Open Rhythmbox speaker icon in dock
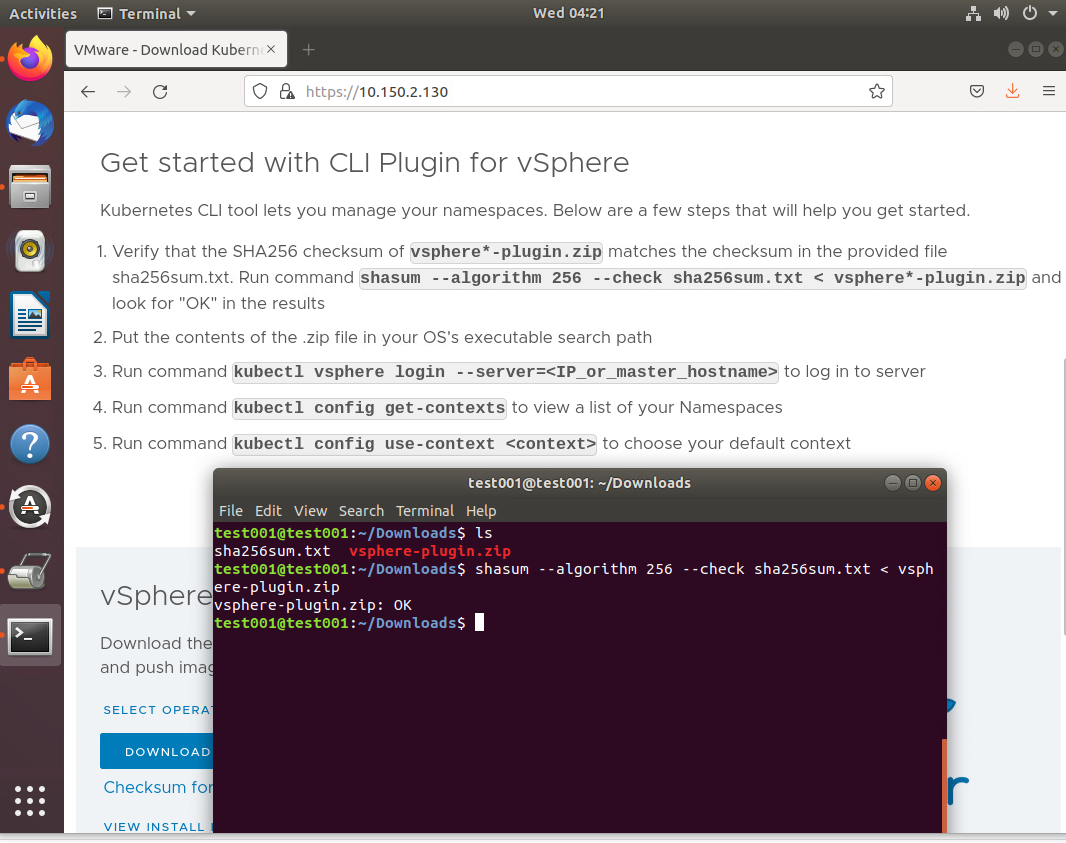Screen dimensions: 1066x843 (30, 250)
